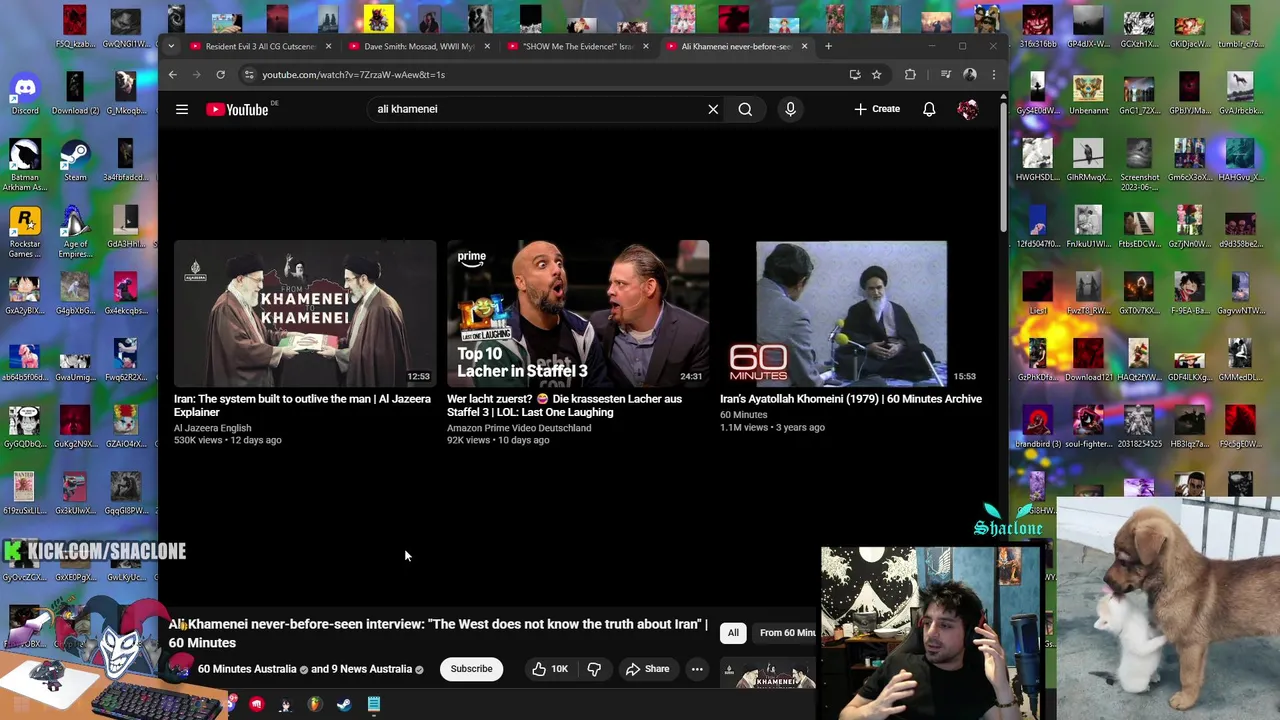The width and height of the screenshot is (1280, 720).
Task: Open 'Download (2)' desktop file
Action: (x=75, y=94)
